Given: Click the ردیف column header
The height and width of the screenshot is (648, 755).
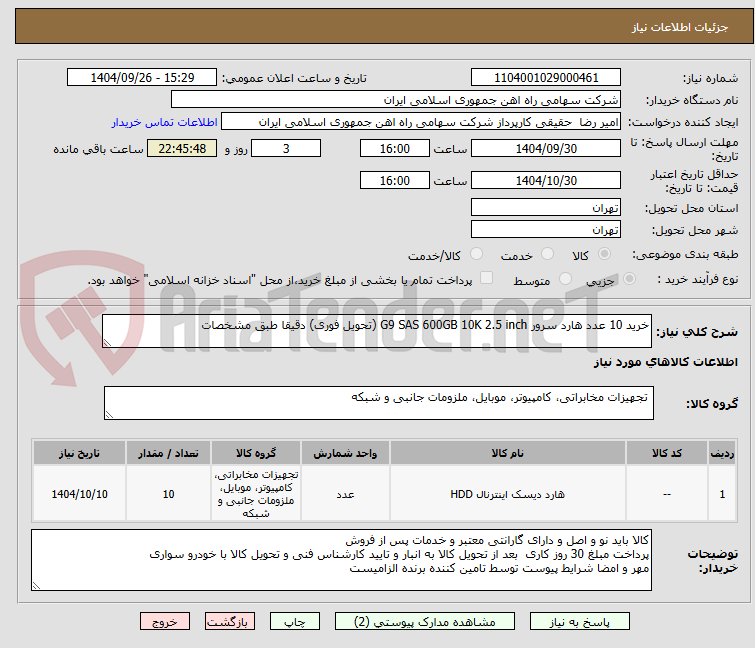Looking at the screenshot, I should coord(722,453).
